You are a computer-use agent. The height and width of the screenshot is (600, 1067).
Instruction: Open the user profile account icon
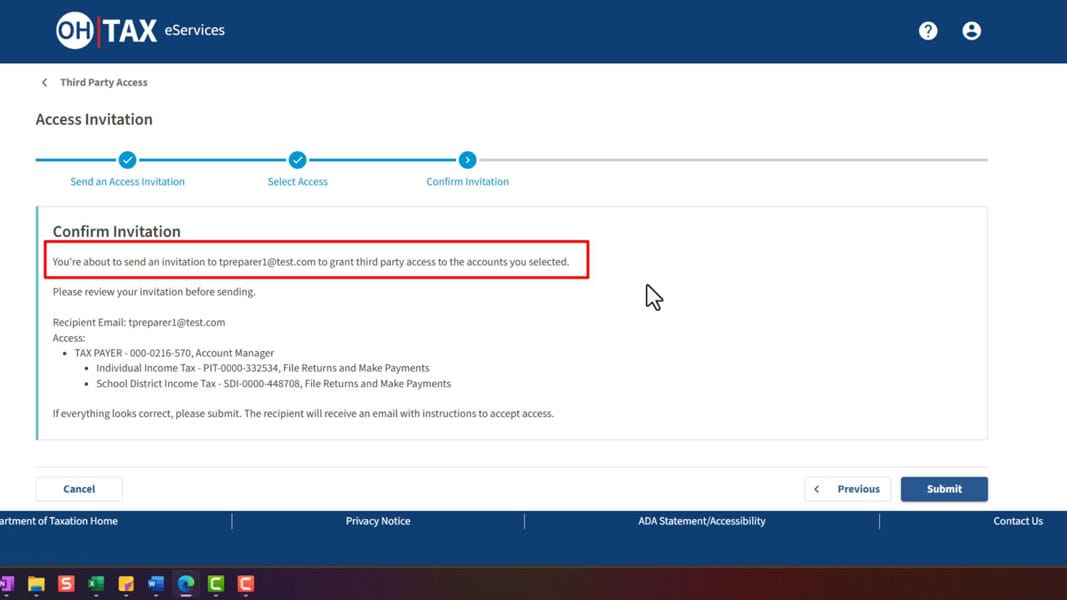971,31
